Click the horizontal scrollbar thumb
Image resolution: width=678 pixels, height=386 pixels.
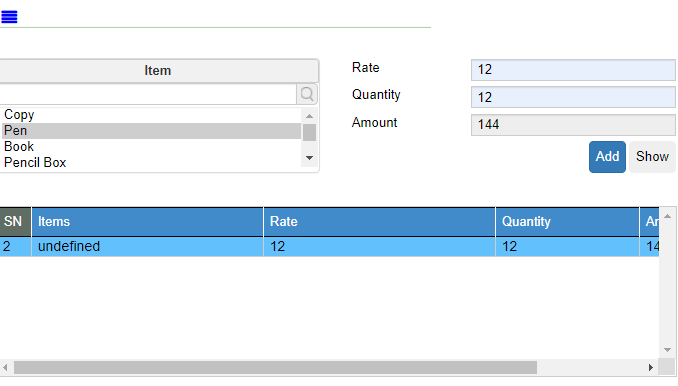(x=275, y=368)
